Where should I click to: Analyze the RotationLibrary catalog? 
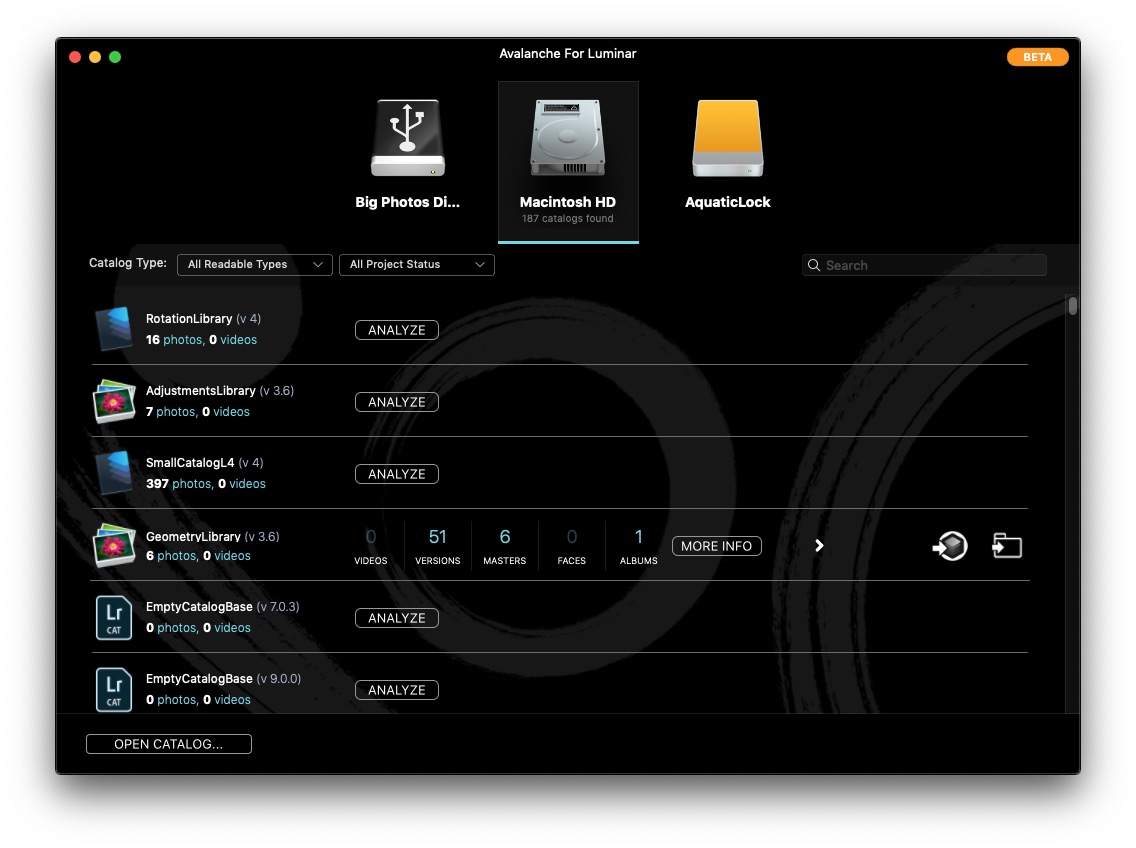tap(396, 330)
